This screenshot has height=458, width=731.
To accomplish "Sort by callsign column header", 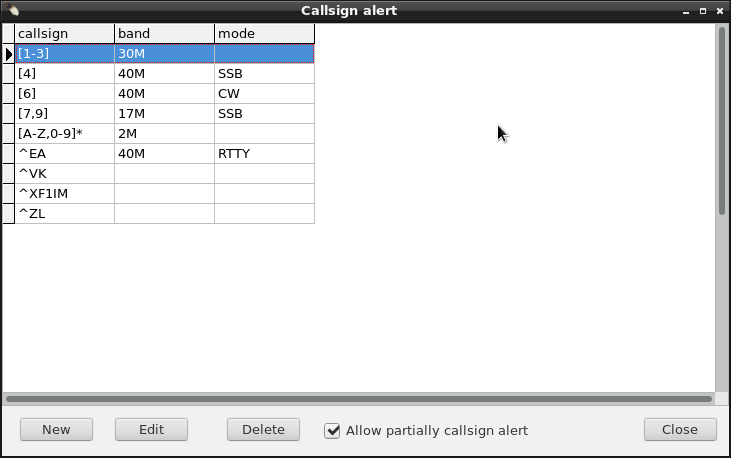I will tap(65, 34).
